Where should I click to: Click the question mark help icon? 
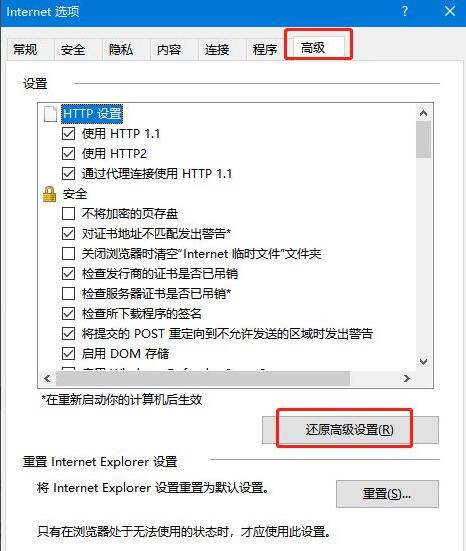pyautogui.click(x=405, y=12)
